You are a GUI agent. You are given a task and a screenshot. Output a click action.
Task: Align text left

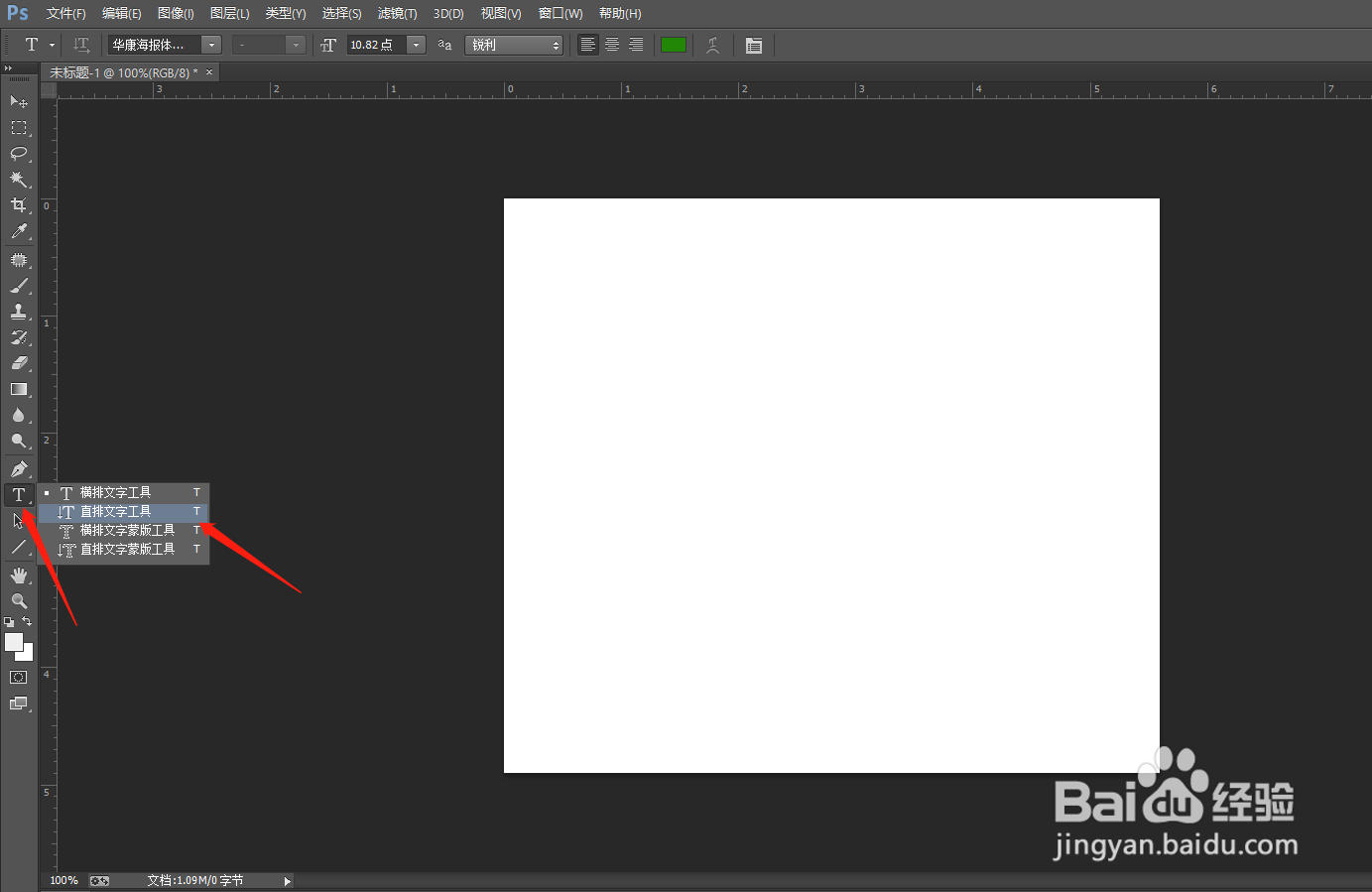588,45
